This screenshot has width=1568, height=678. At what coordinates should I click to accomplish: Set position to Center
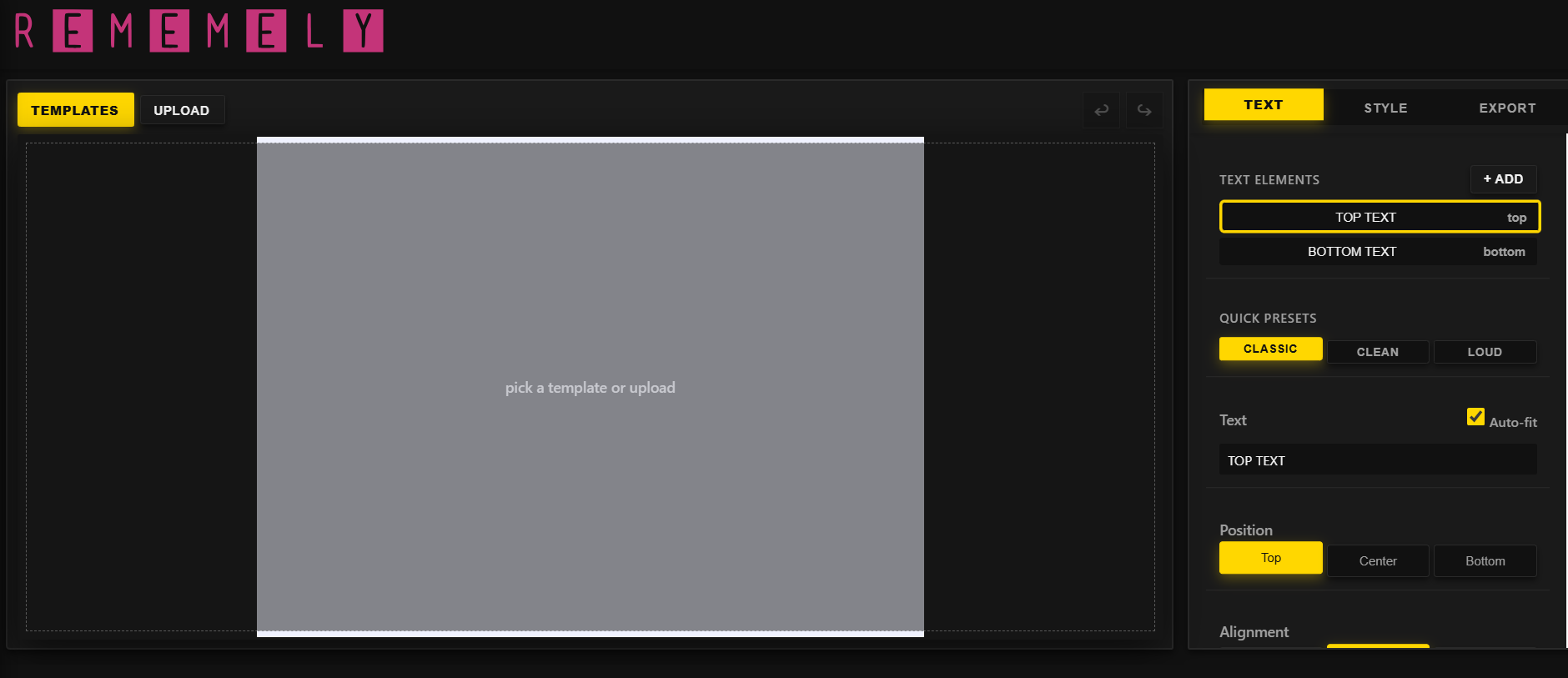click(x=1378, y=560)
